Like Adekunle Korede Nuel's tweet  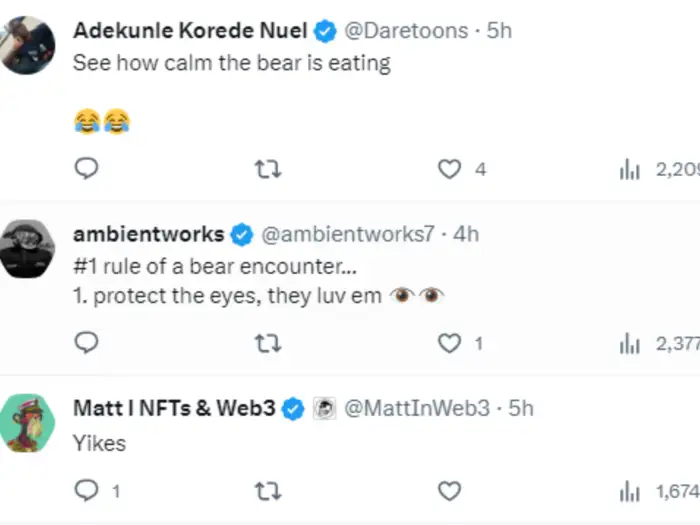pos(450,169)
